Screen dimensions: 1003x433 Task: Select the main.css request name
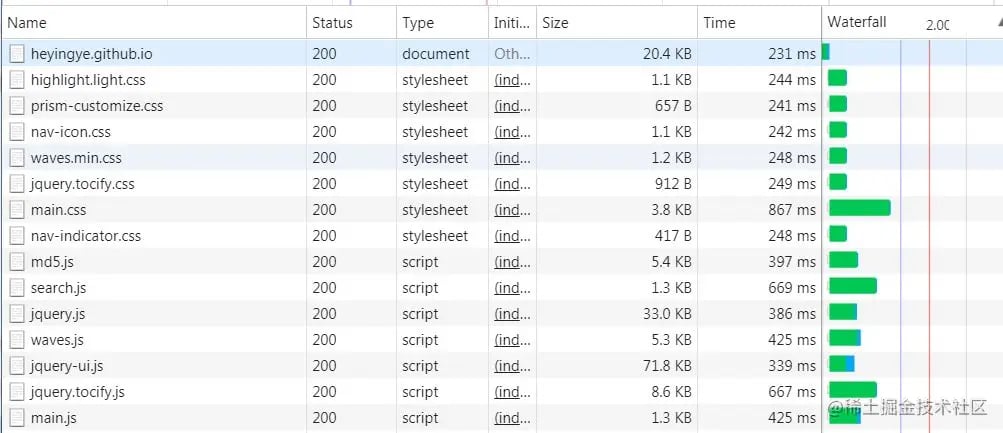tap(58, 210)
